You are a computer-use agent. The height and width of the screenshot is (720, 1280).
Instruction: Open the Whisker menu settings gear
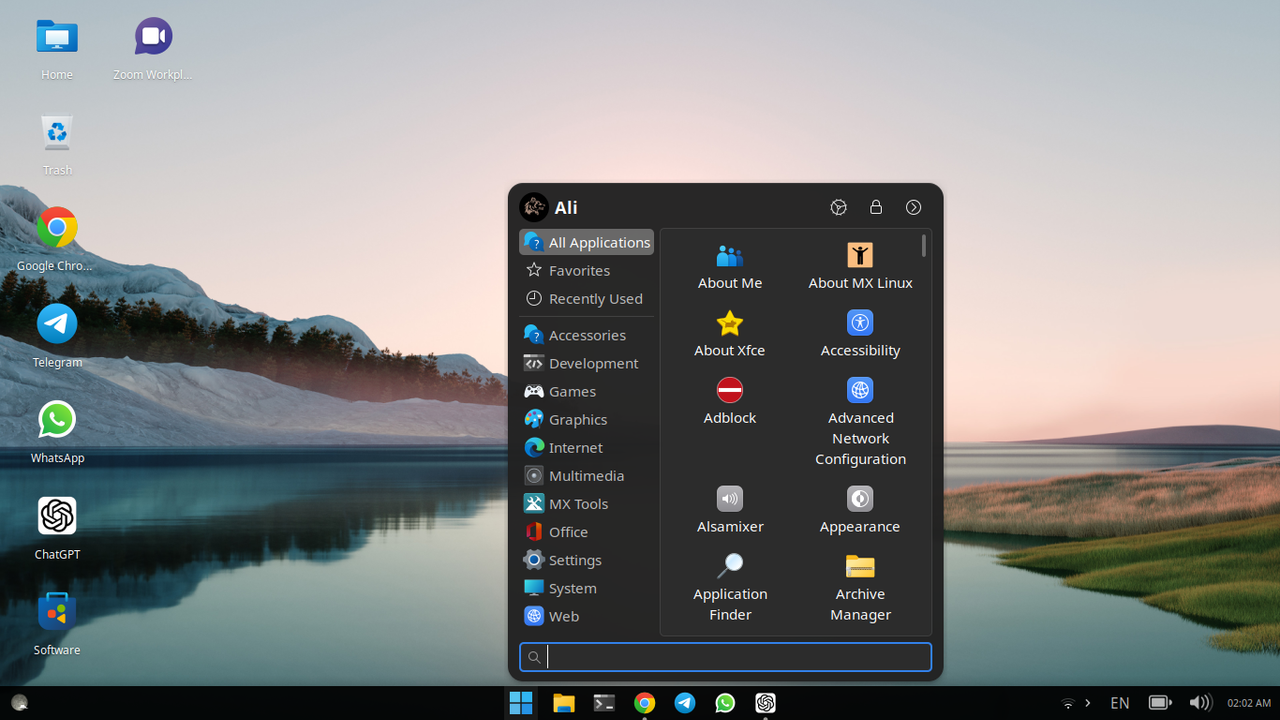tap(838, 207)
